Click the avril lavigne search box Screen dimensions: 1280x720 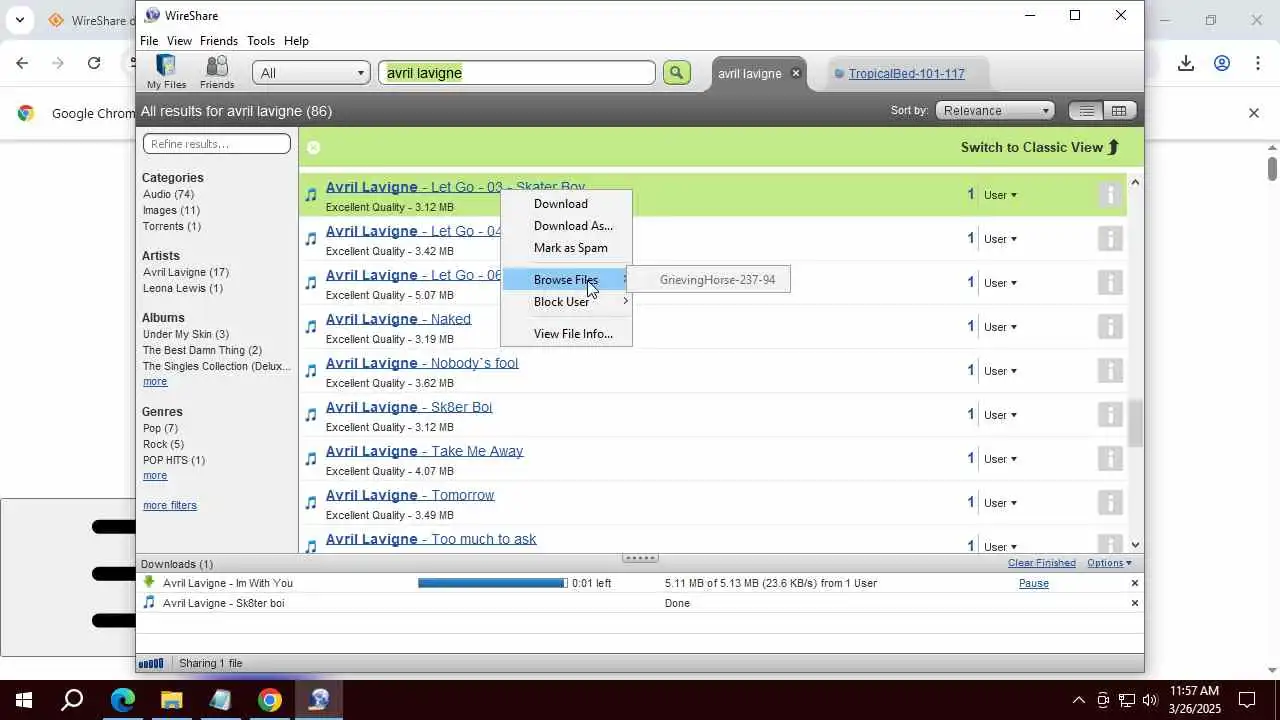[517, 73]
